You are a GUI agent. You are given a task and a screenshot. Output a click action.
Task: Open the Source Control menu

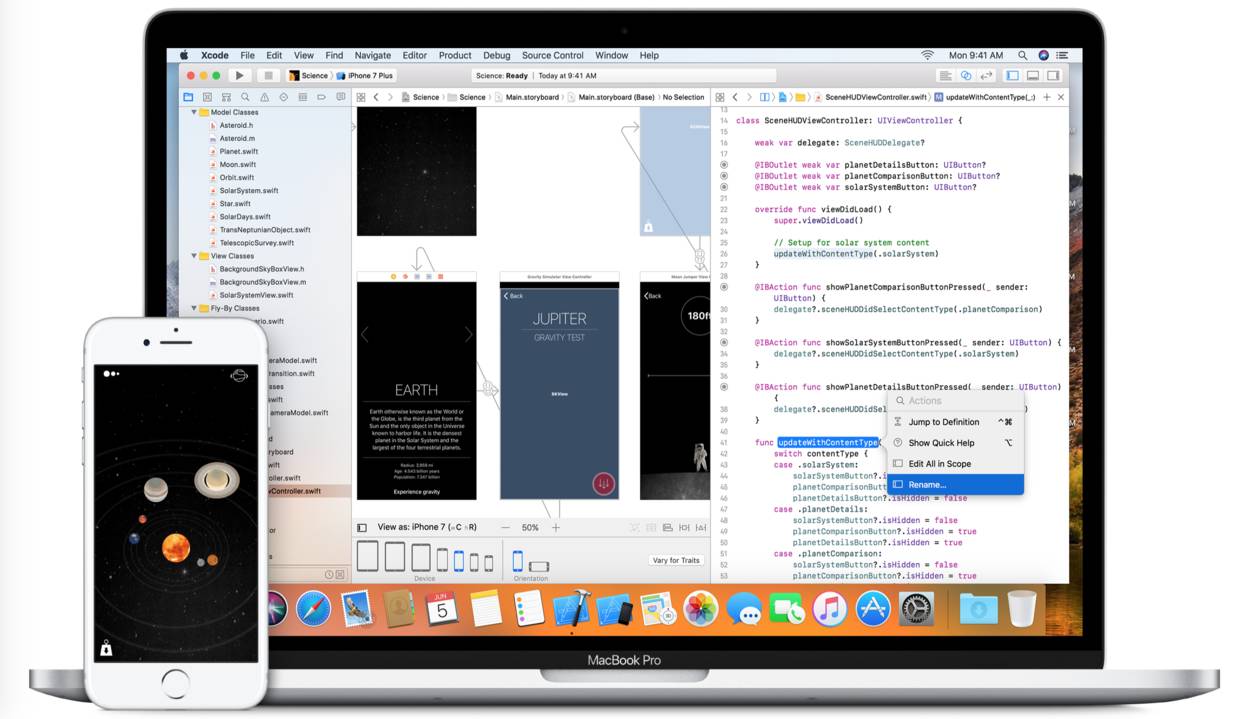(552, 55)
